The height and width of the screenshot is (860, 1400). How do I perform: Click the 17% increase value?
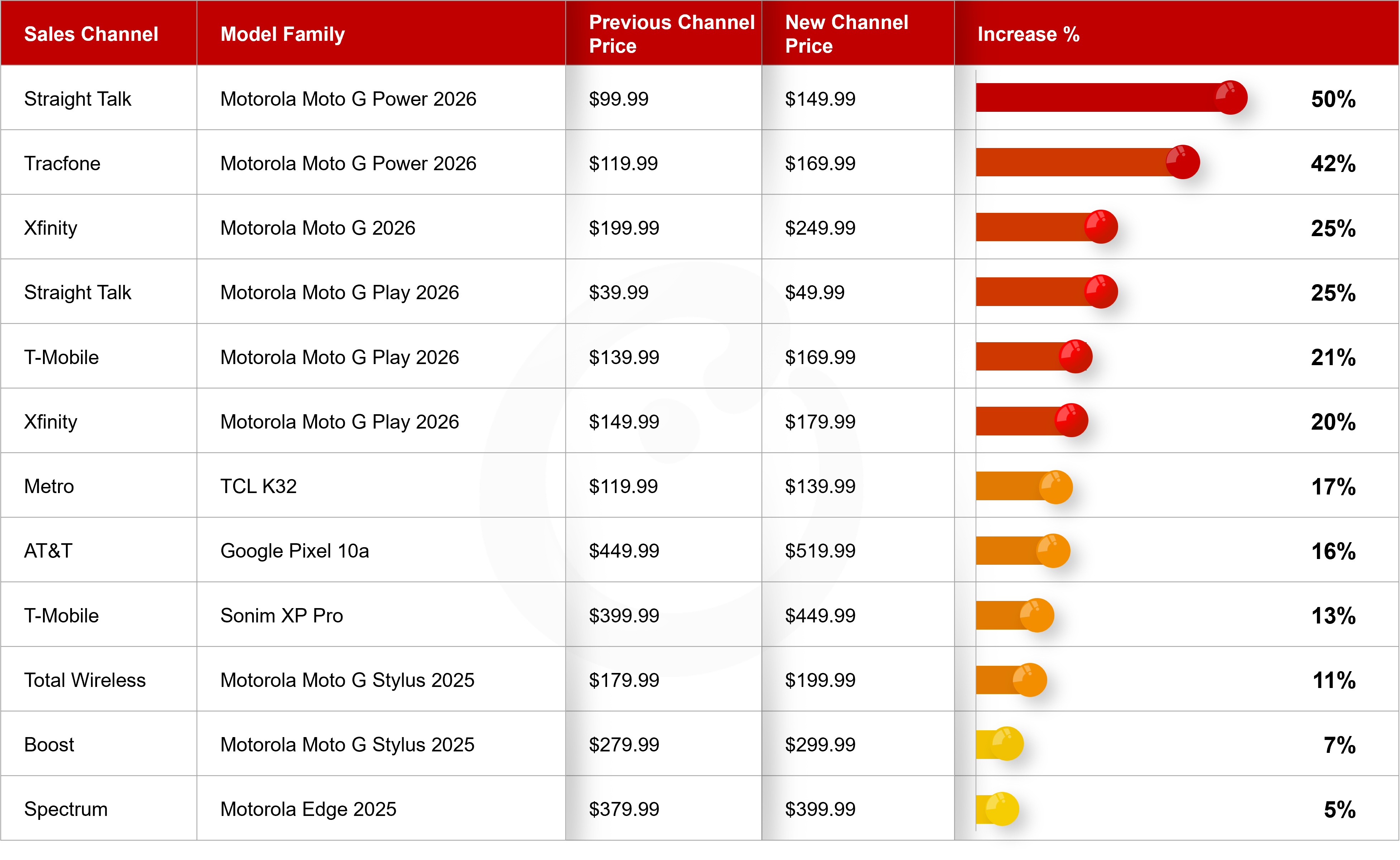tap(1333, 487)
